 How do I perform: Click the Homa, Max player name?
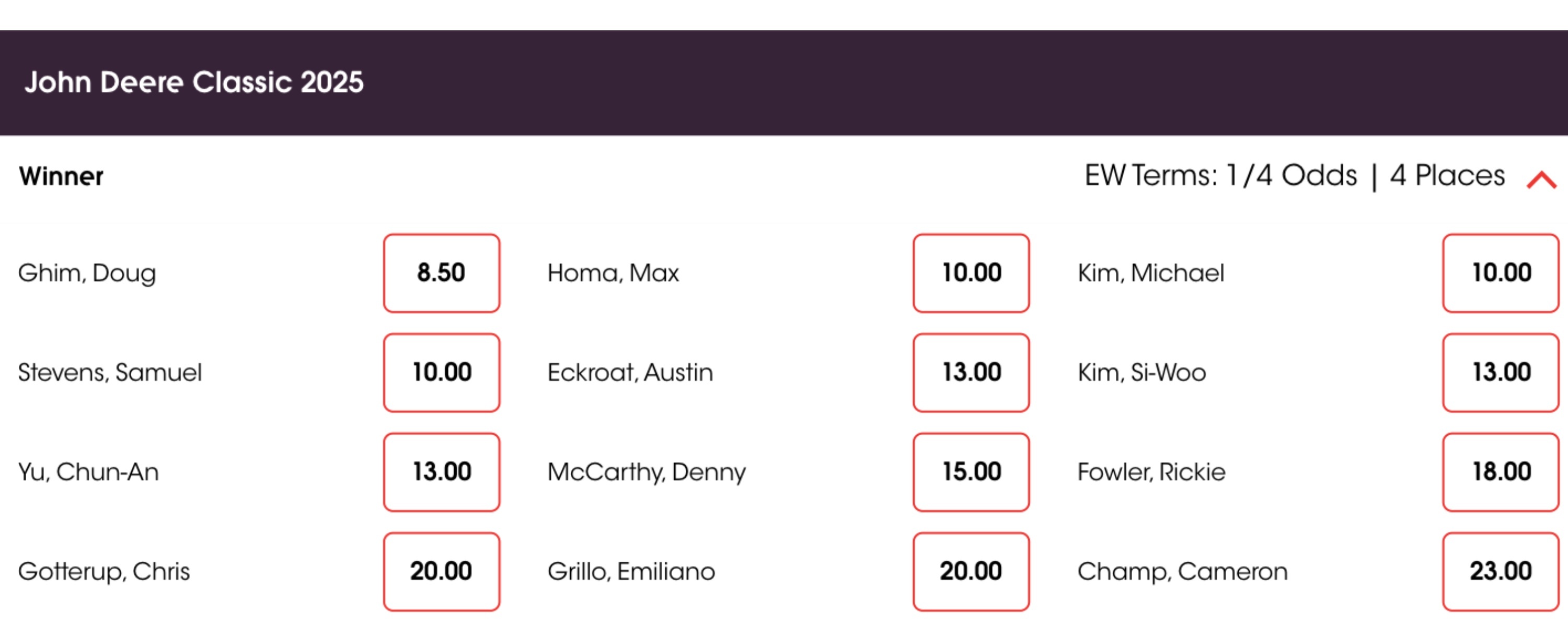pos(613,273)
